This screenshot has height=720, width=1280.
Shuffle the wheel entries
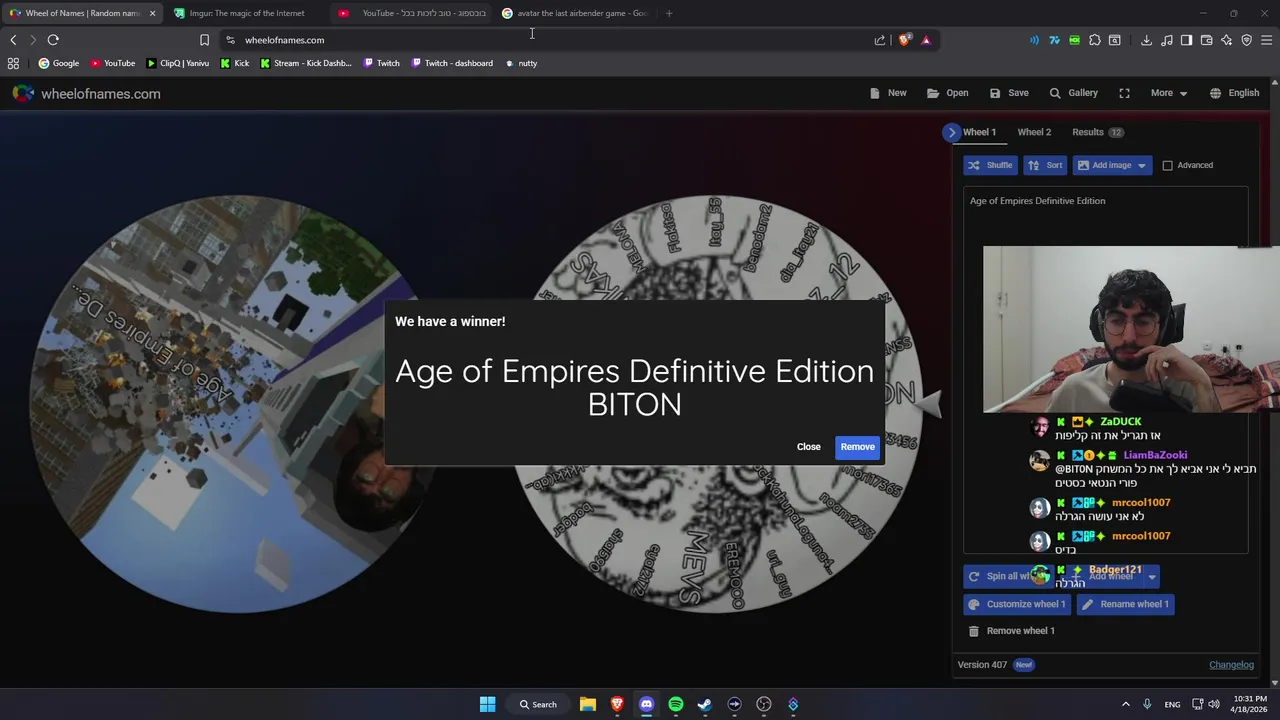click(x=990, y=165)
